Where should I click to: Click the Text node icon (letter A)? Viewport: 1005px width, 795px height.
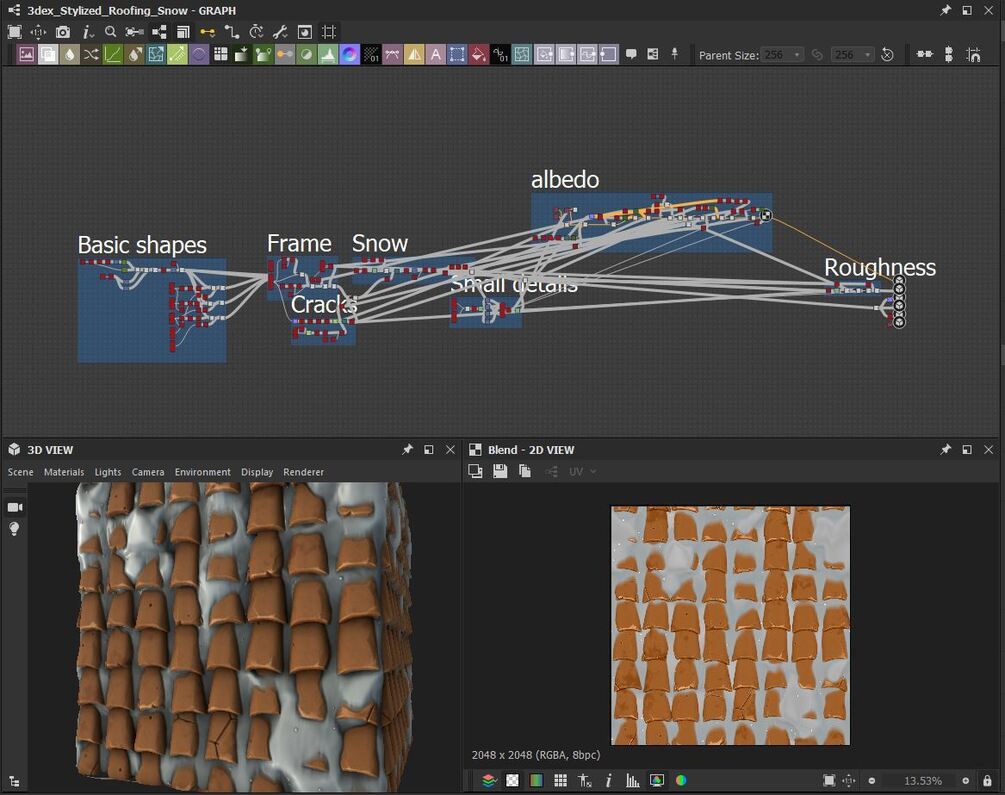point(435,55)
